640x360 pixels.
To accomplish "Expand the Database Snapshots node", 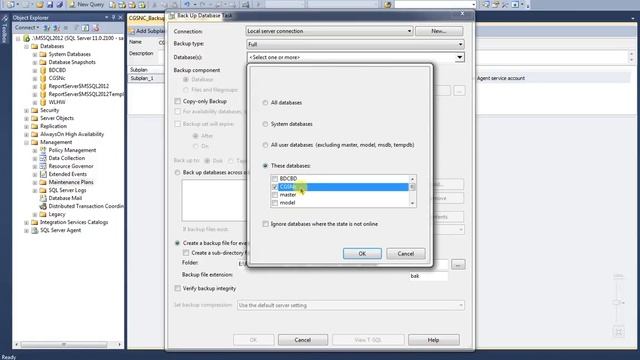I will pos(35,62).
